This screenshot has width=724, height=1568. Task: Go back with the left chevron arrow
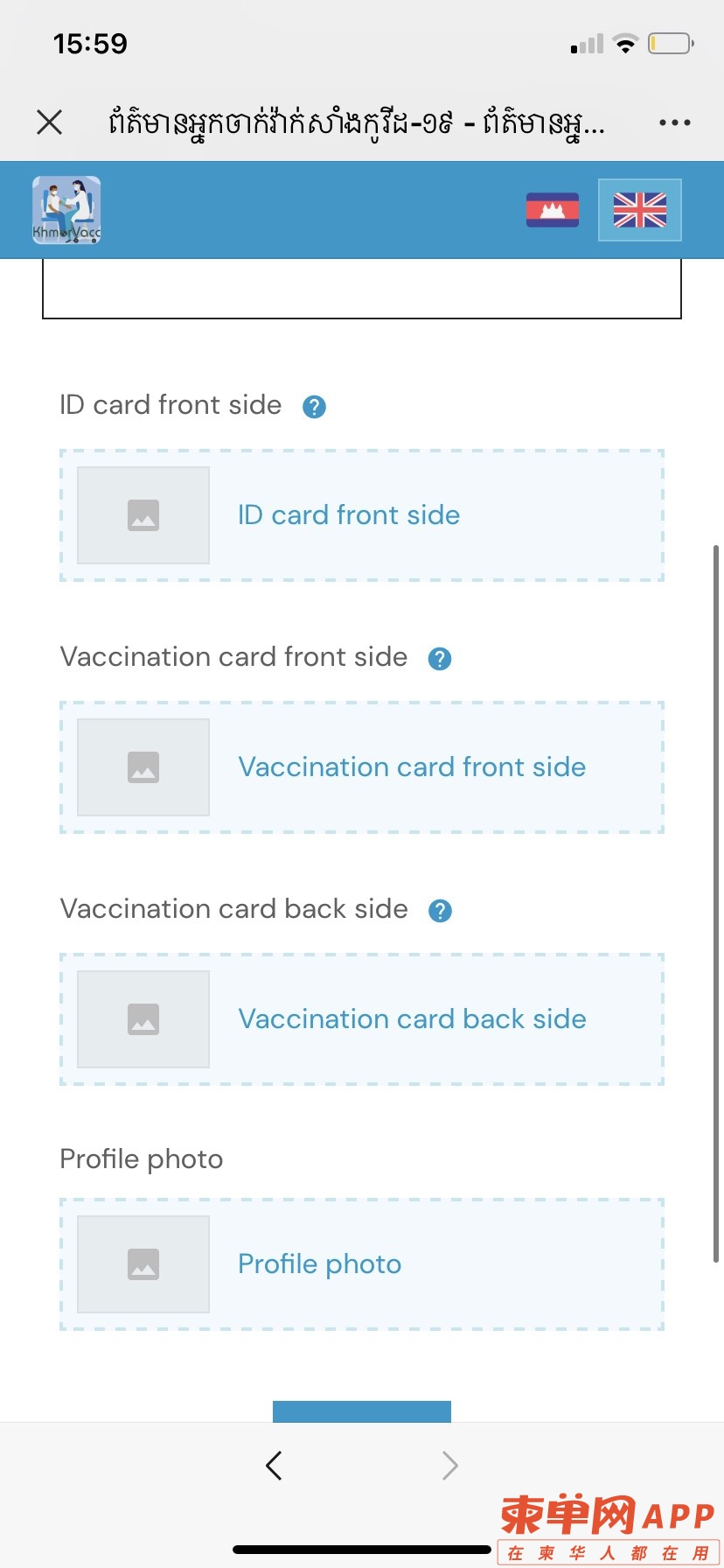click(x=274, y=1465)
